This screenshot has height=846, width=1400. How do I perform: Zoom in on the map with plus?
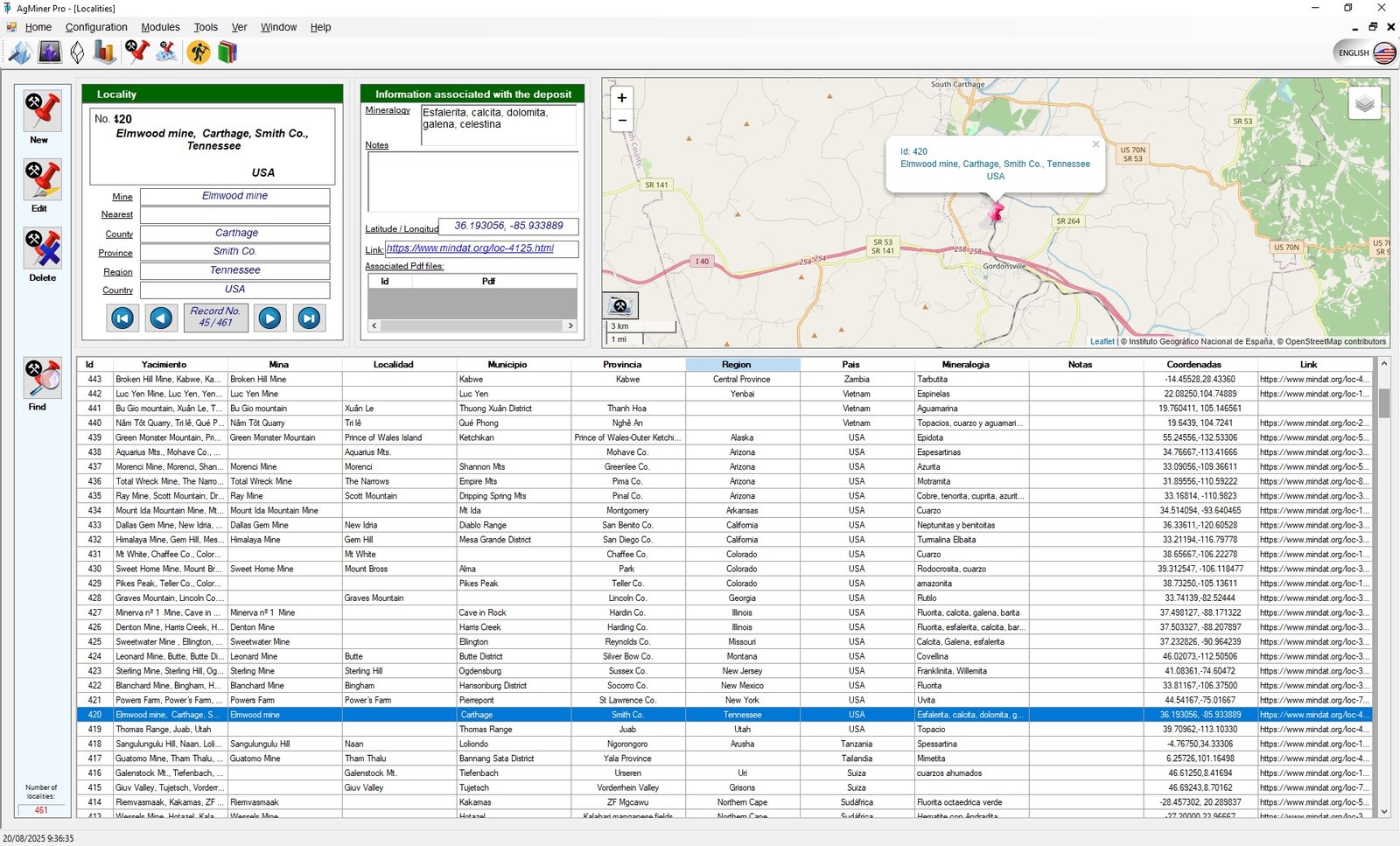[x=622, y=98]
